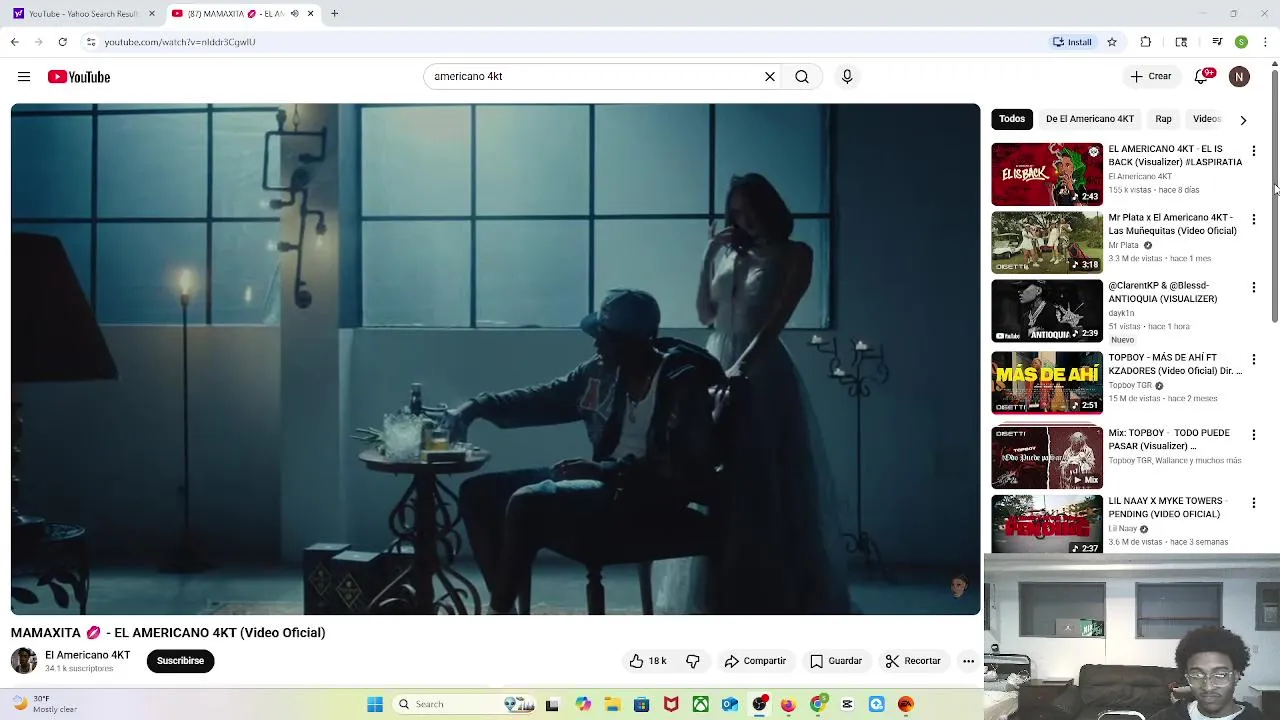1280x720 pixels.
Task: Open Windows Start menu
Action: [x=375, y=704]
